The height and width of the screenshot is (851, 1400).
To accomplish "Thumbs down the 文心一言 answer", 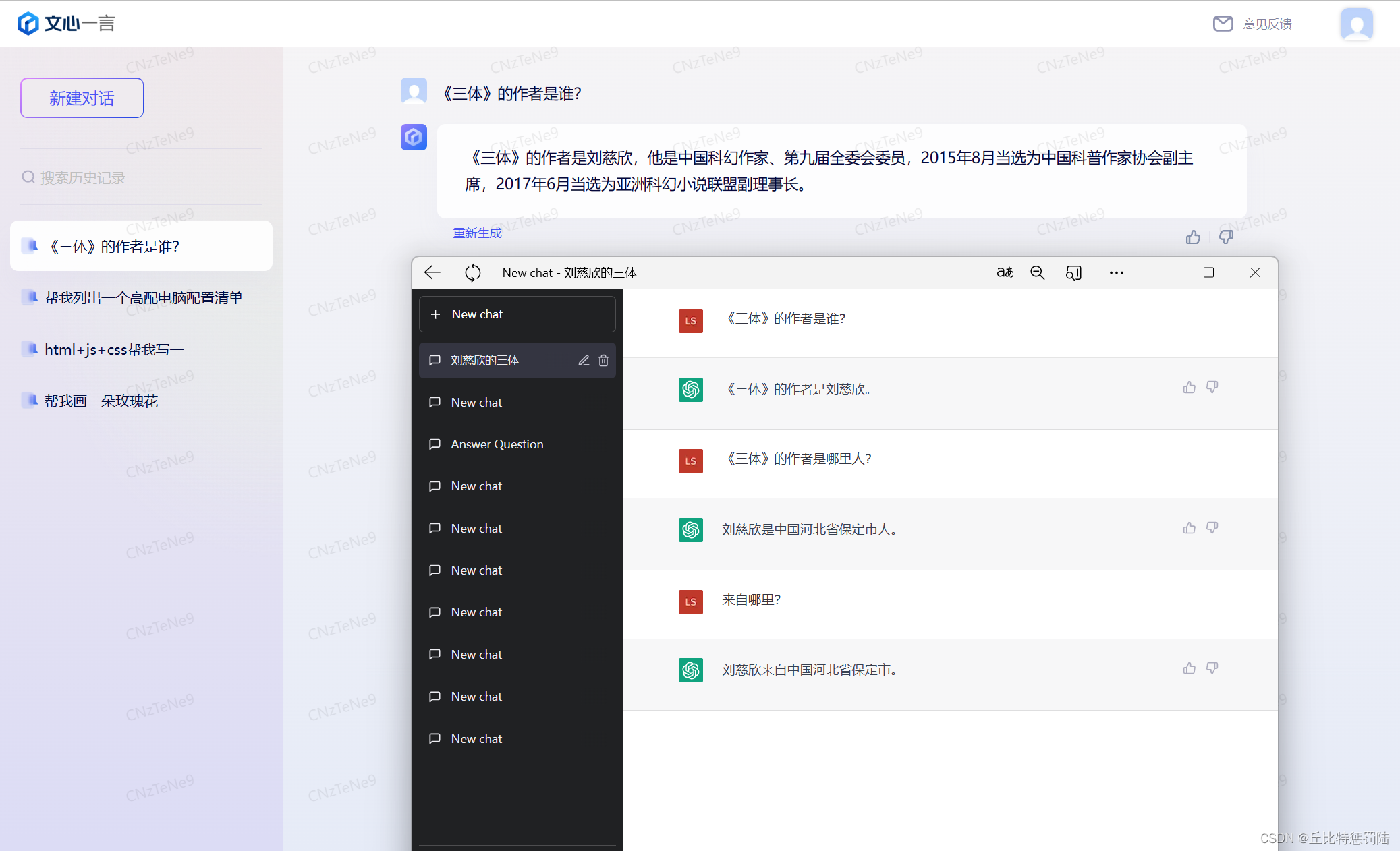I will (x=1226, y=237).
